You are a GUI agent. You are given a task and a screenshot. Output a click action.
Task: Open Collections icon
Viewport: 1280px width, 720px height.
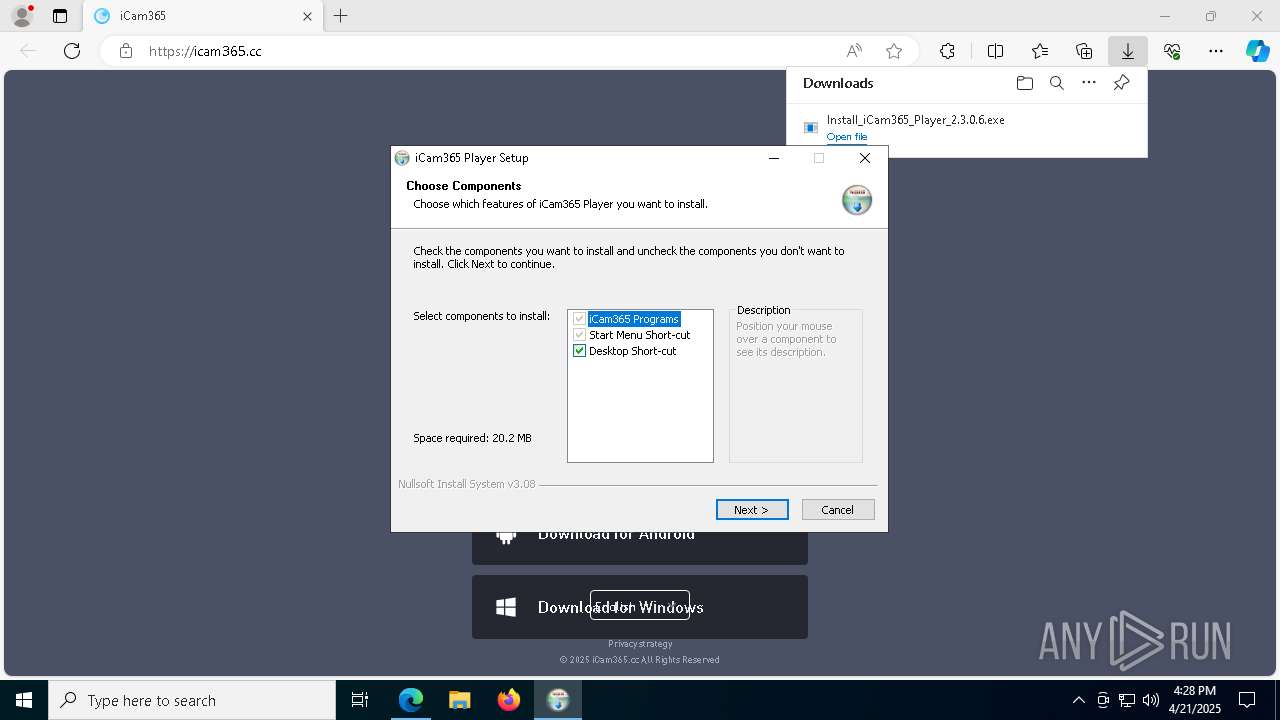[x=1084, y=51]
